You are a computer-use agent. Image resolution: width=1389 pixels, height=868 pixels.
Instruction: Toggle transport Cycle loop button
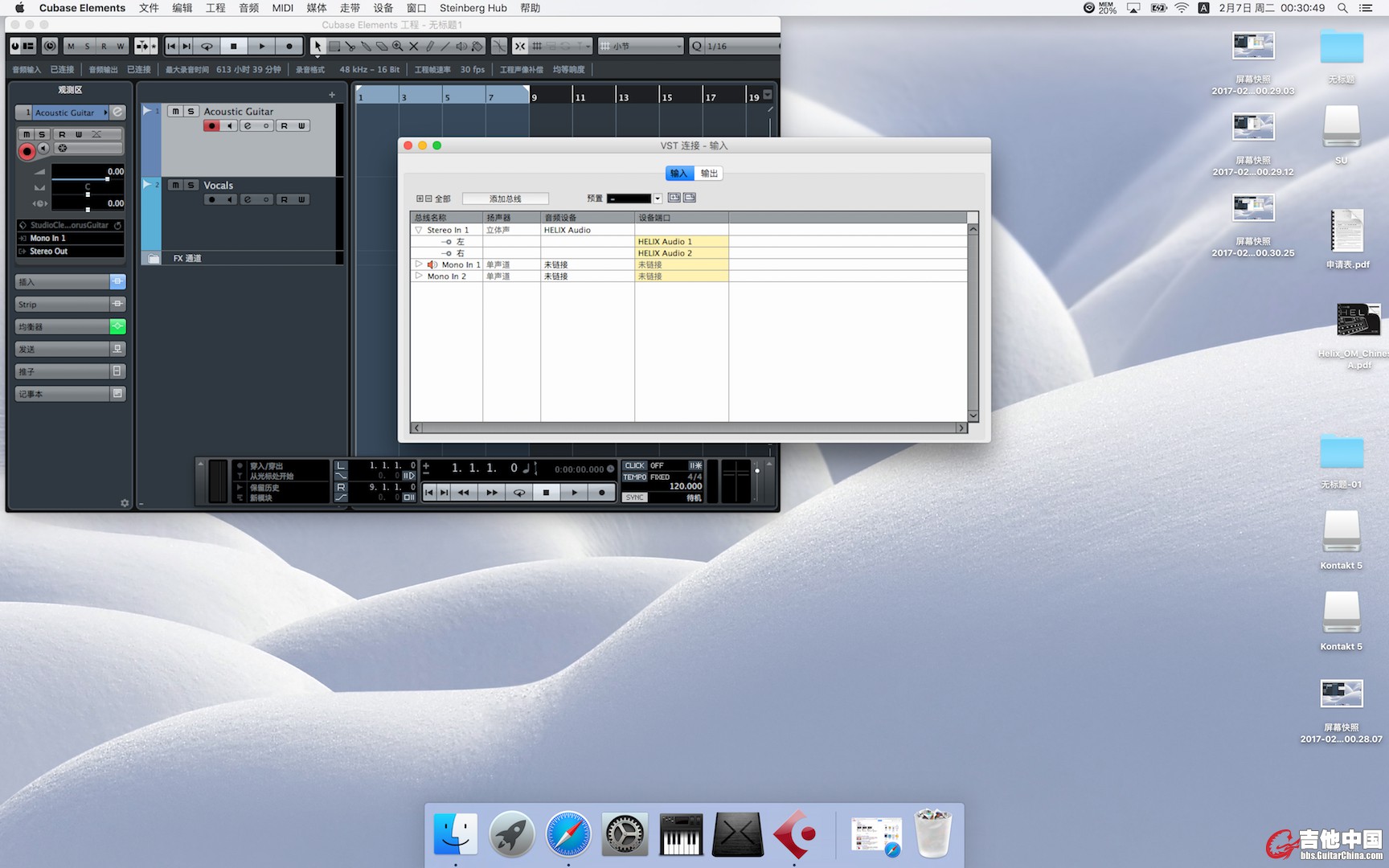[519, 493]
